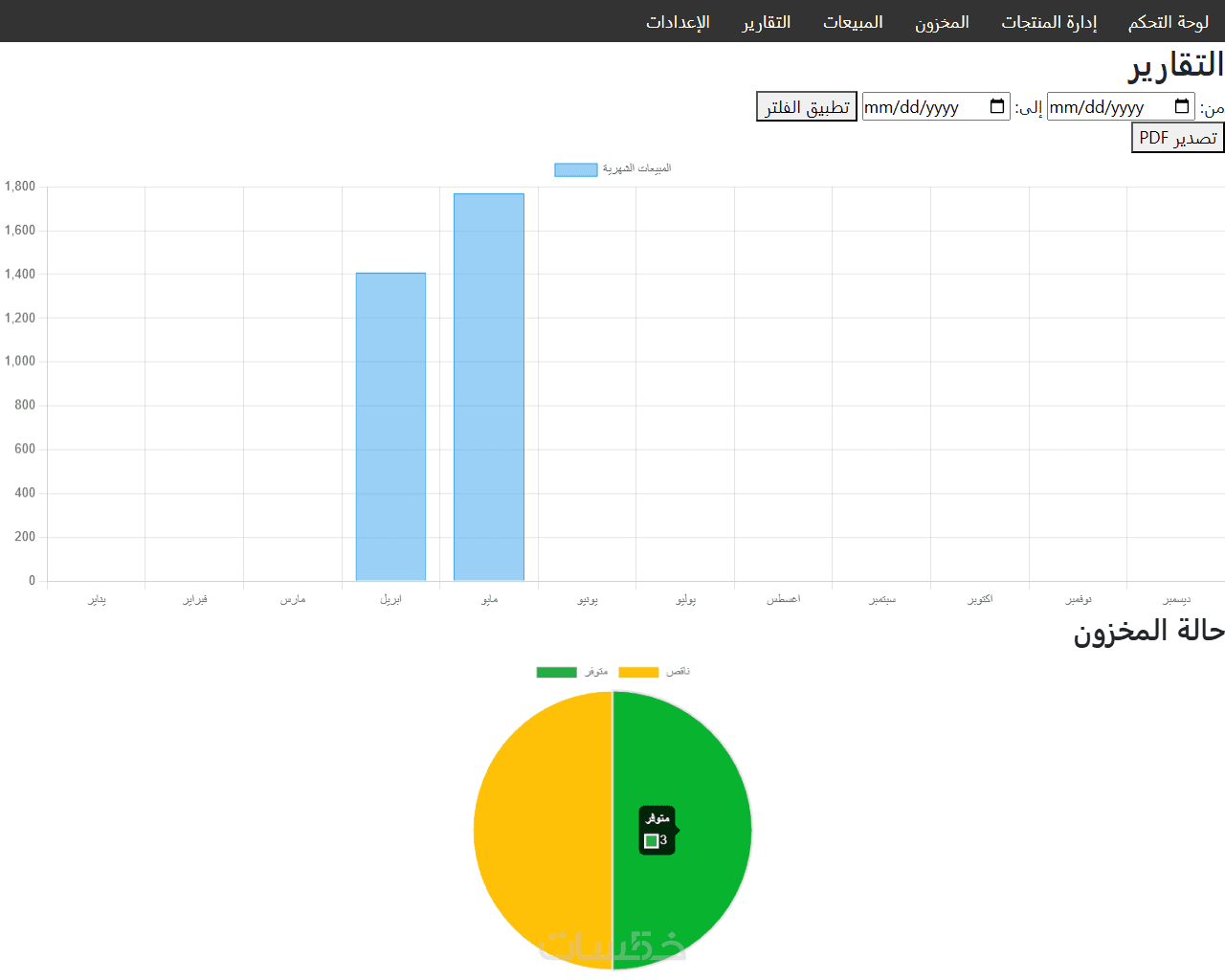Click the 'إلى:' date label
Image resolution: width=1225 pixels, height=980 pixels.
(x=1029, y=108)
